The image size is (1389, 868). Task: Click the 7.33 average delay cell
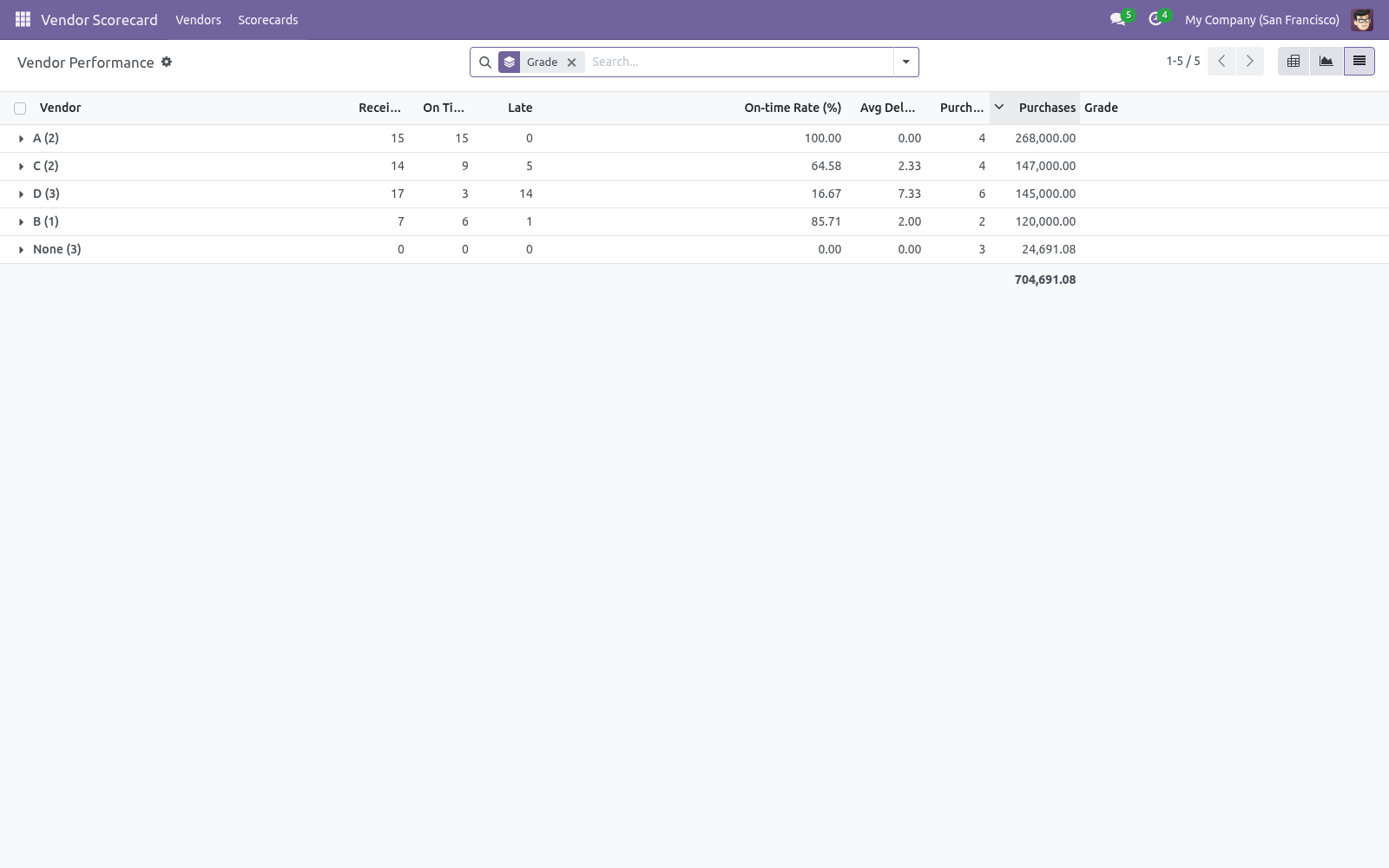pyautogui.click(x=909, y=194)
